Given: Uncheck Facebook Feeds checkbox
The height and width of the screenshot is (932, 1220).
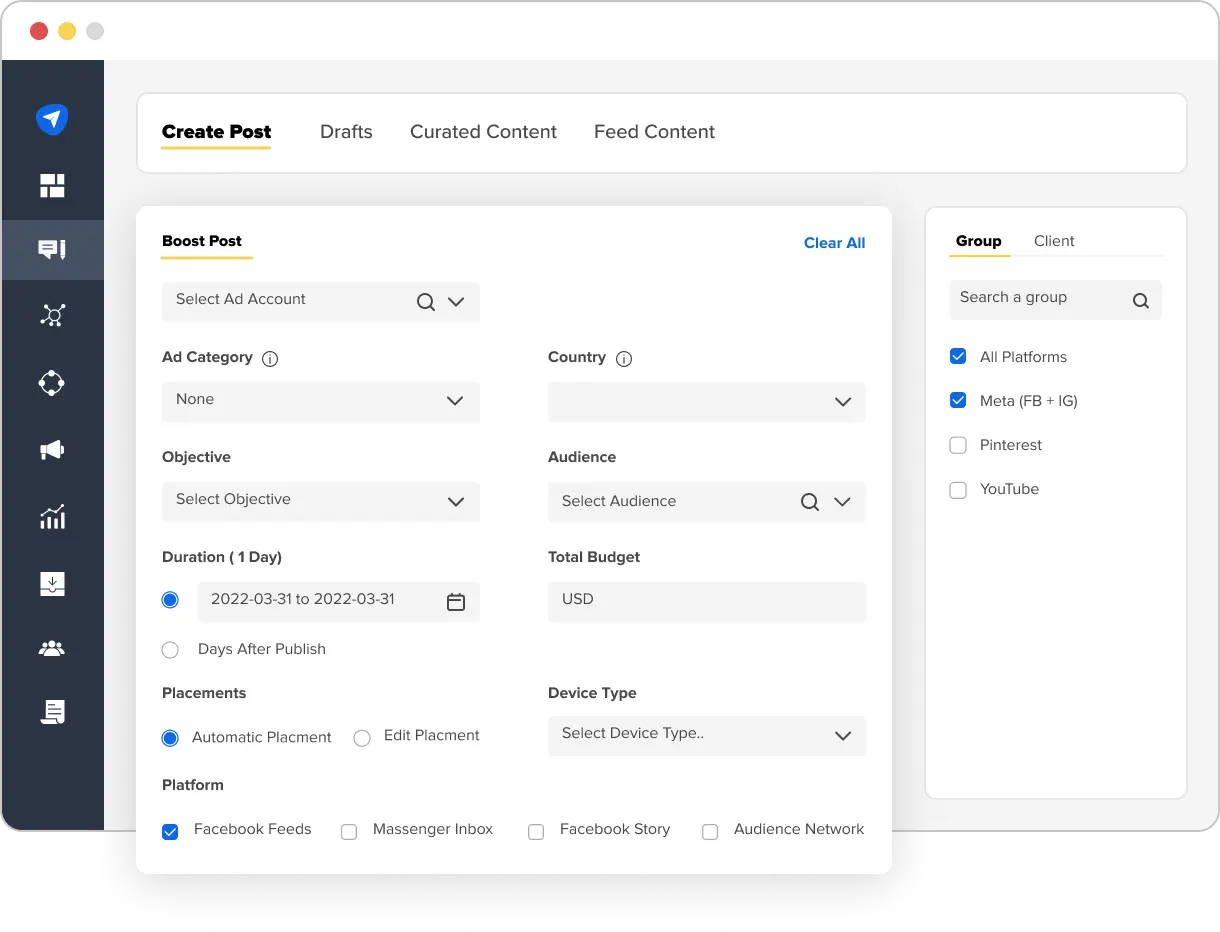Looking at the screenshot, I should click(170, 832).
